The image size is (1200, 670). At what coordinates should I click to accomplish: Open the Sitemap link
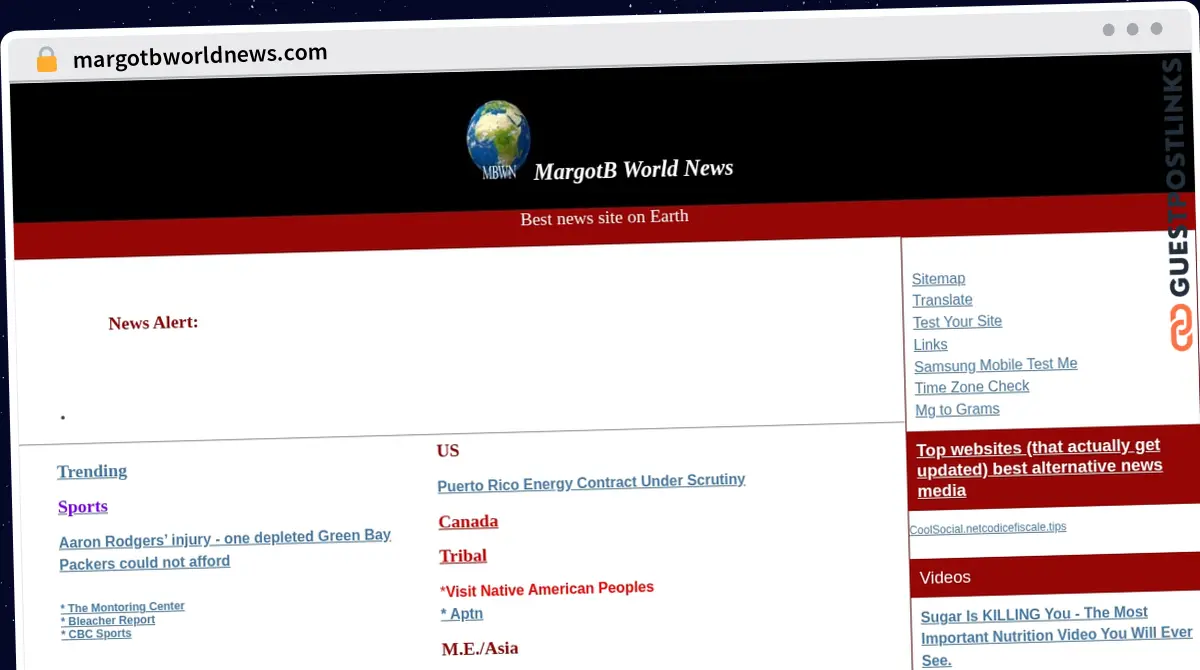point(938,278)
